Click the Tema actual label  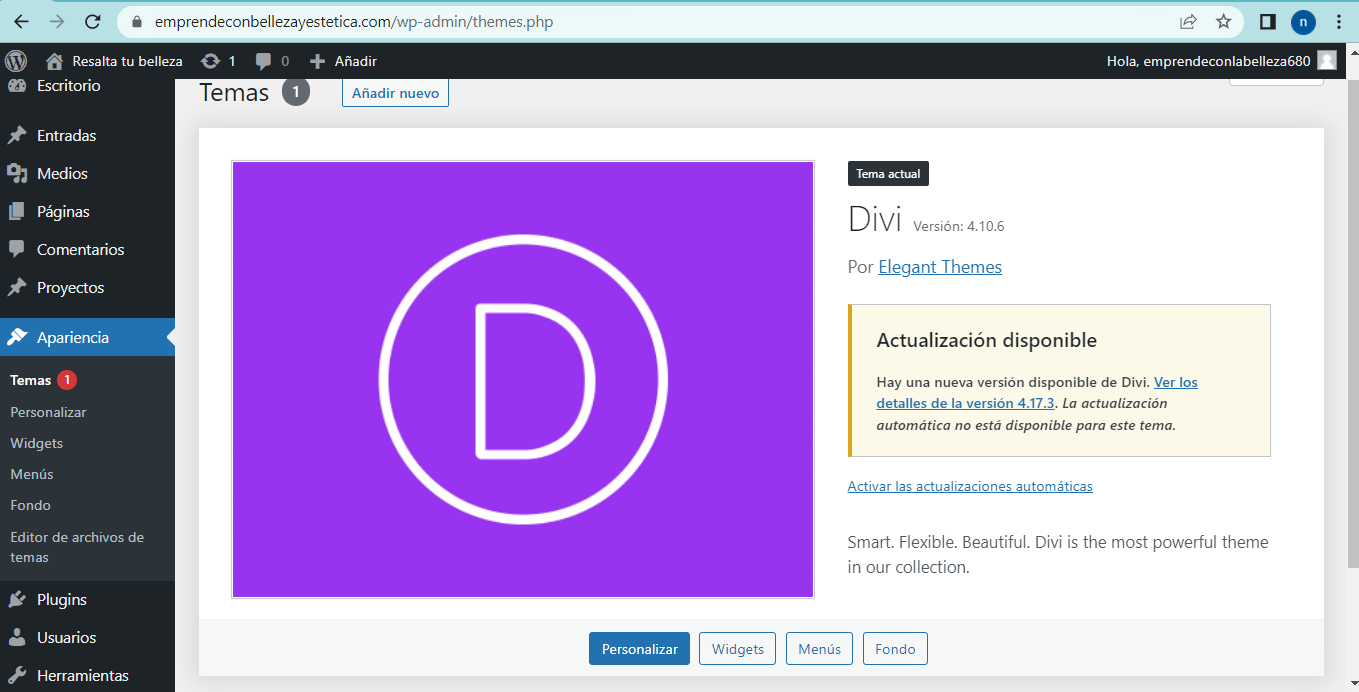coord(889,173)
